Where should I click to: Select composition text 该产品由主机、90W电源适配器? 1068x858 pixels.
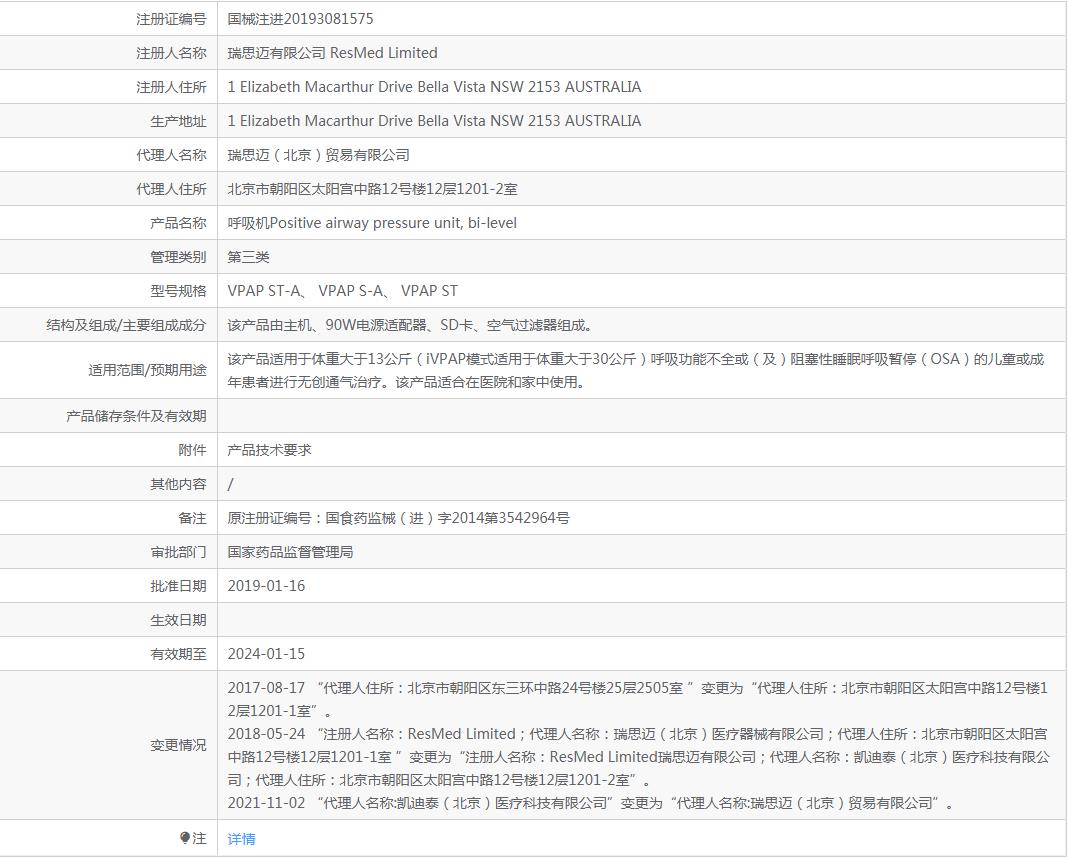point(411,325)
